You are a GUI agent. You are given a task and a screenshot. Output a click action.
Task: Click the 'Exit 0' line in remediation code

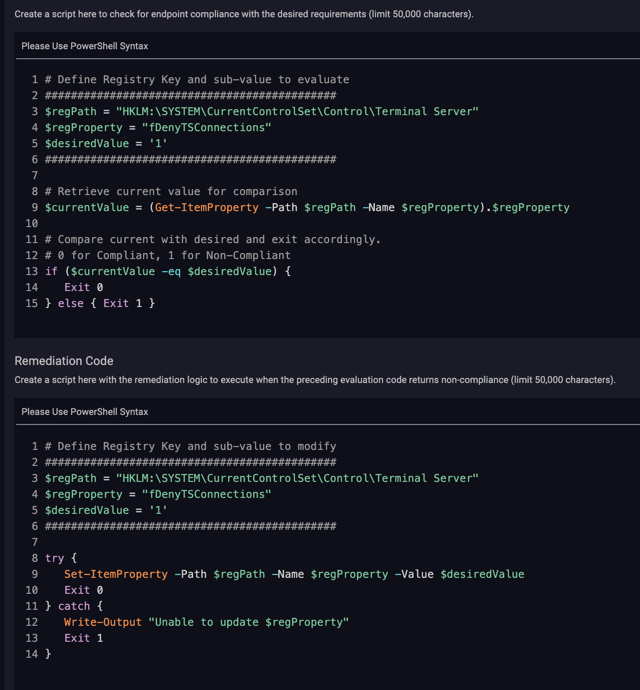pyautogui.click(x=84, y=590)
